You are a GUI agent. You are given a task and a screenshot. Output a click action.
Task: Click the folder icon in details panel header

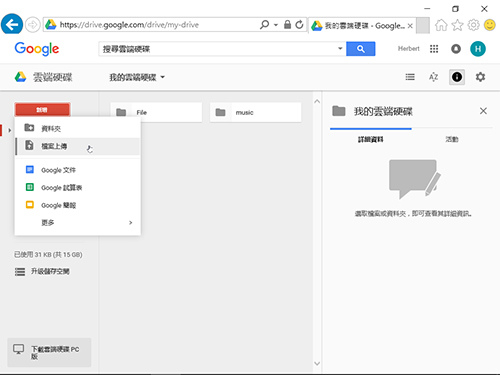tap(339, 111)
